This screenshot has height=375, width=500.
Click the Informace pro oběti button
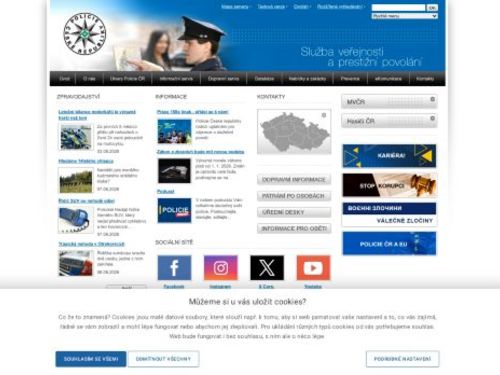click(x=294, y=229)
